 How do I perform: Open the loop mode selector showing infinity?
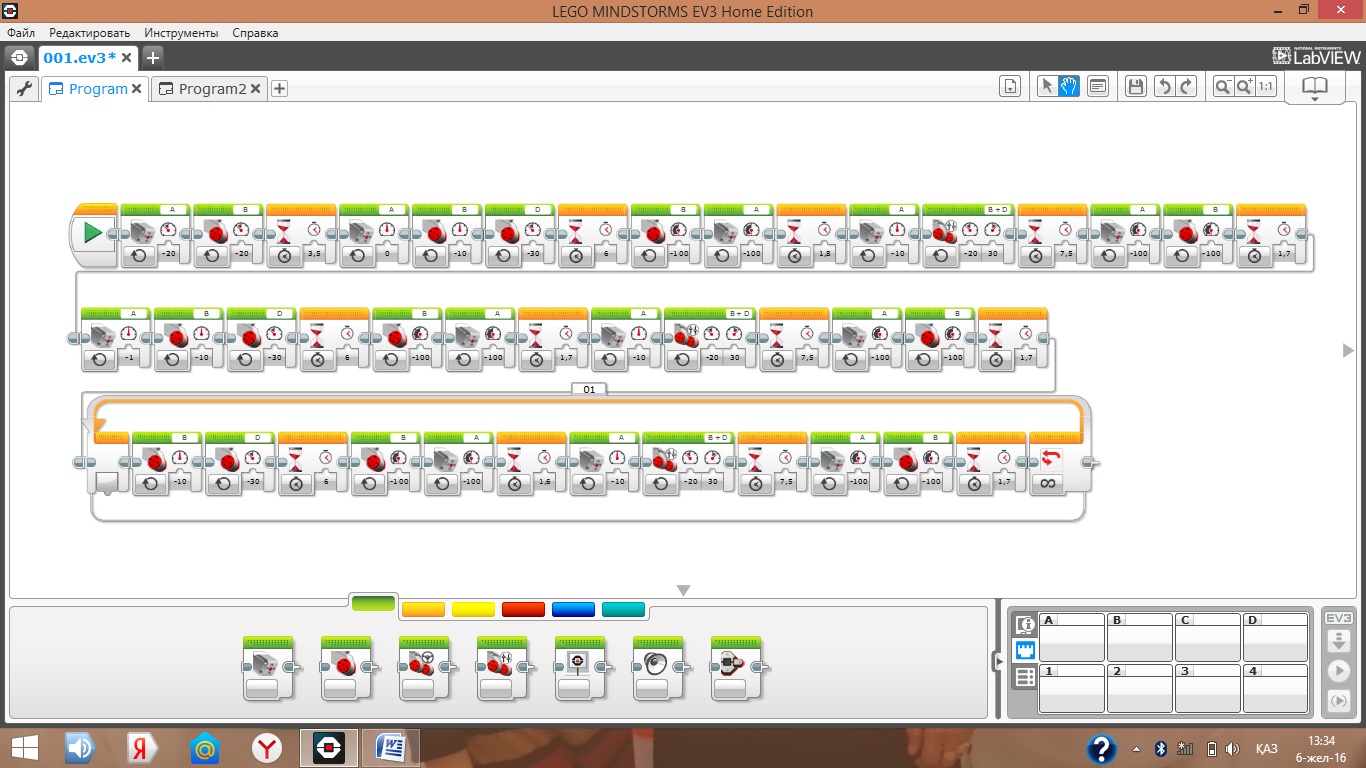1049,483
